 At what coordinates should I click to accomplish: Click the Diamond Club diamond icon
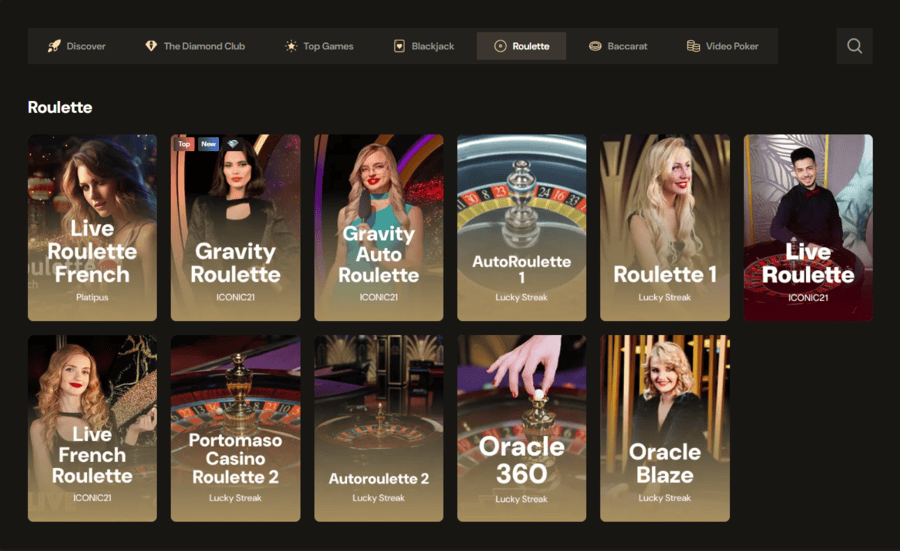click(151, 46)
